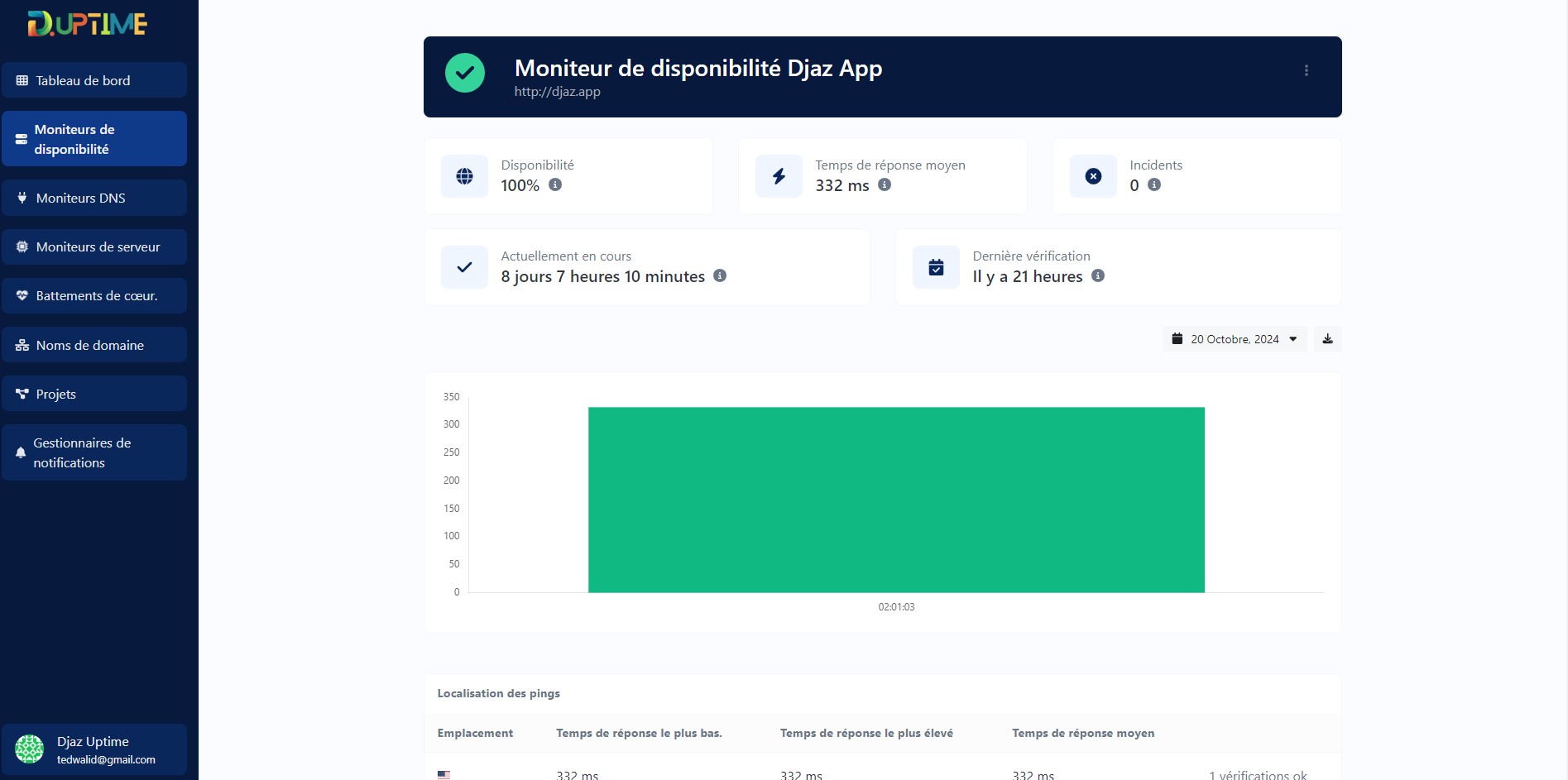The image size is (1568, 780).
Task: Open Gestionnaires de notifications
Action: 94,452
